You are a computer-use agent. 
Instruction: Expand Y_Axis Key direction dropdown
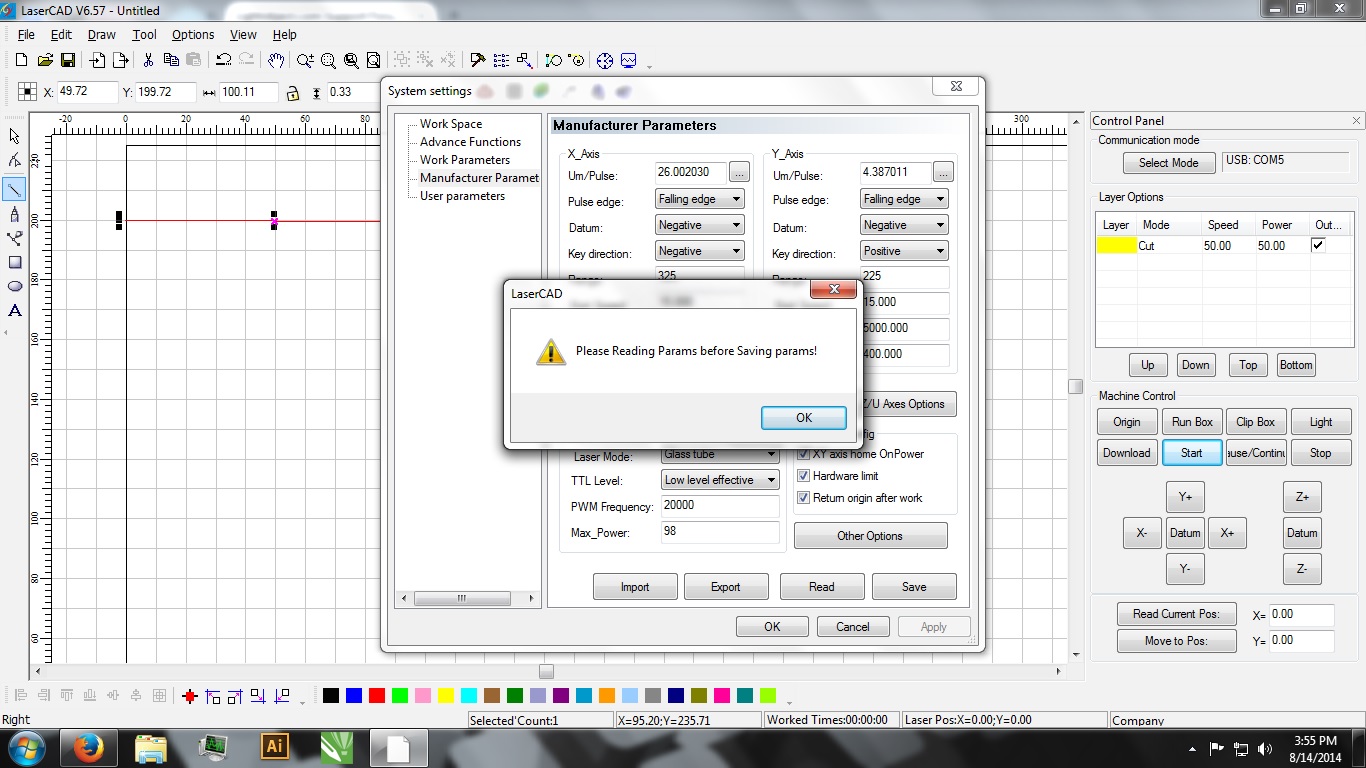click(904, 251)
